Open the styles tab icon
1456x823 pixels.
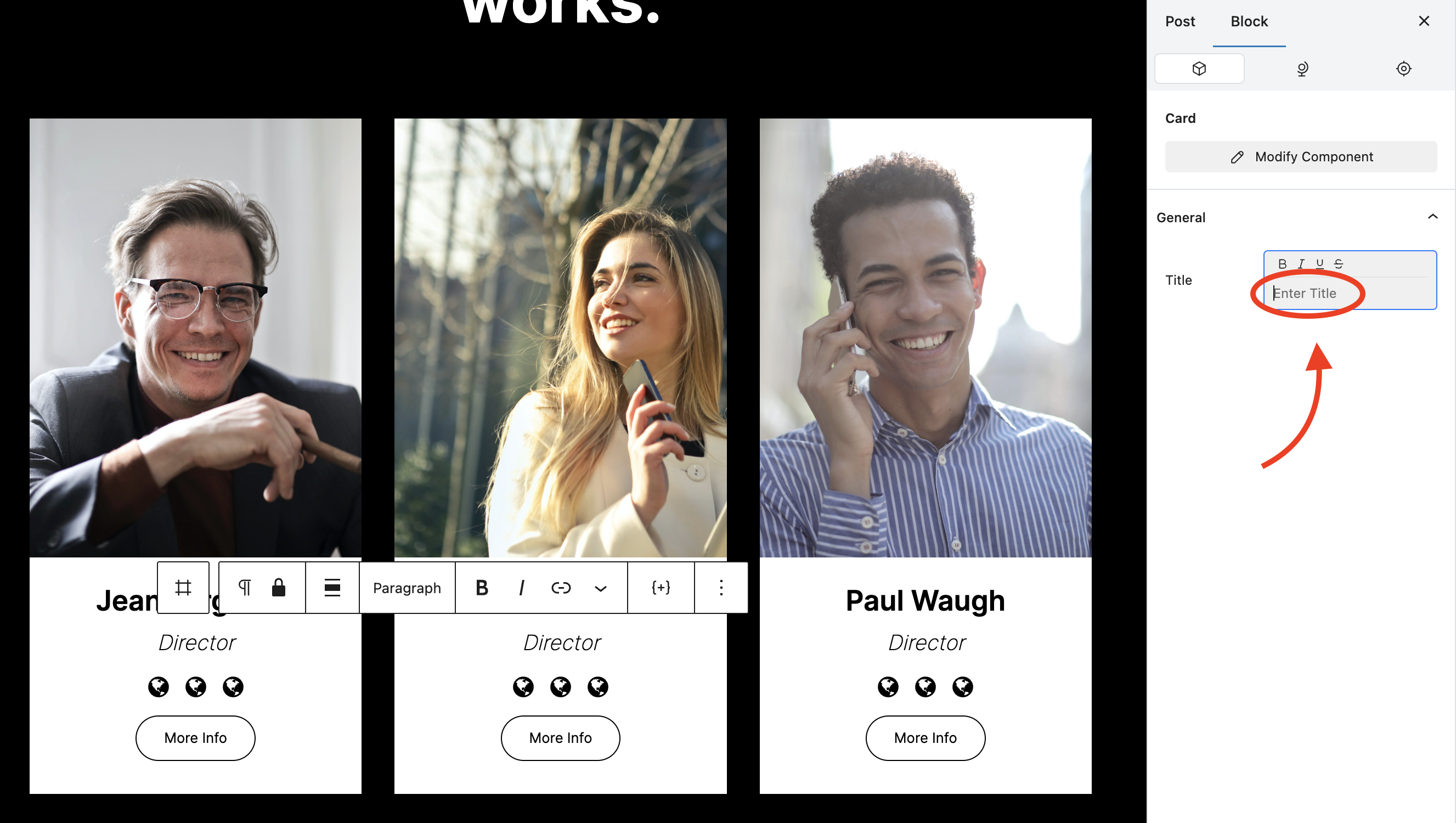1302,69
